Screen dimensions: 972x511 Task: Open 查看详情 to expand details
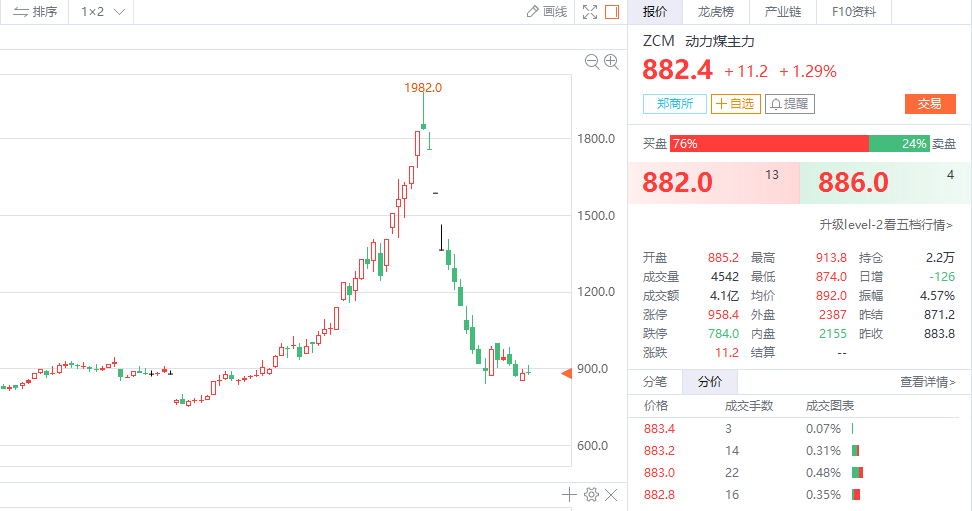927,382
